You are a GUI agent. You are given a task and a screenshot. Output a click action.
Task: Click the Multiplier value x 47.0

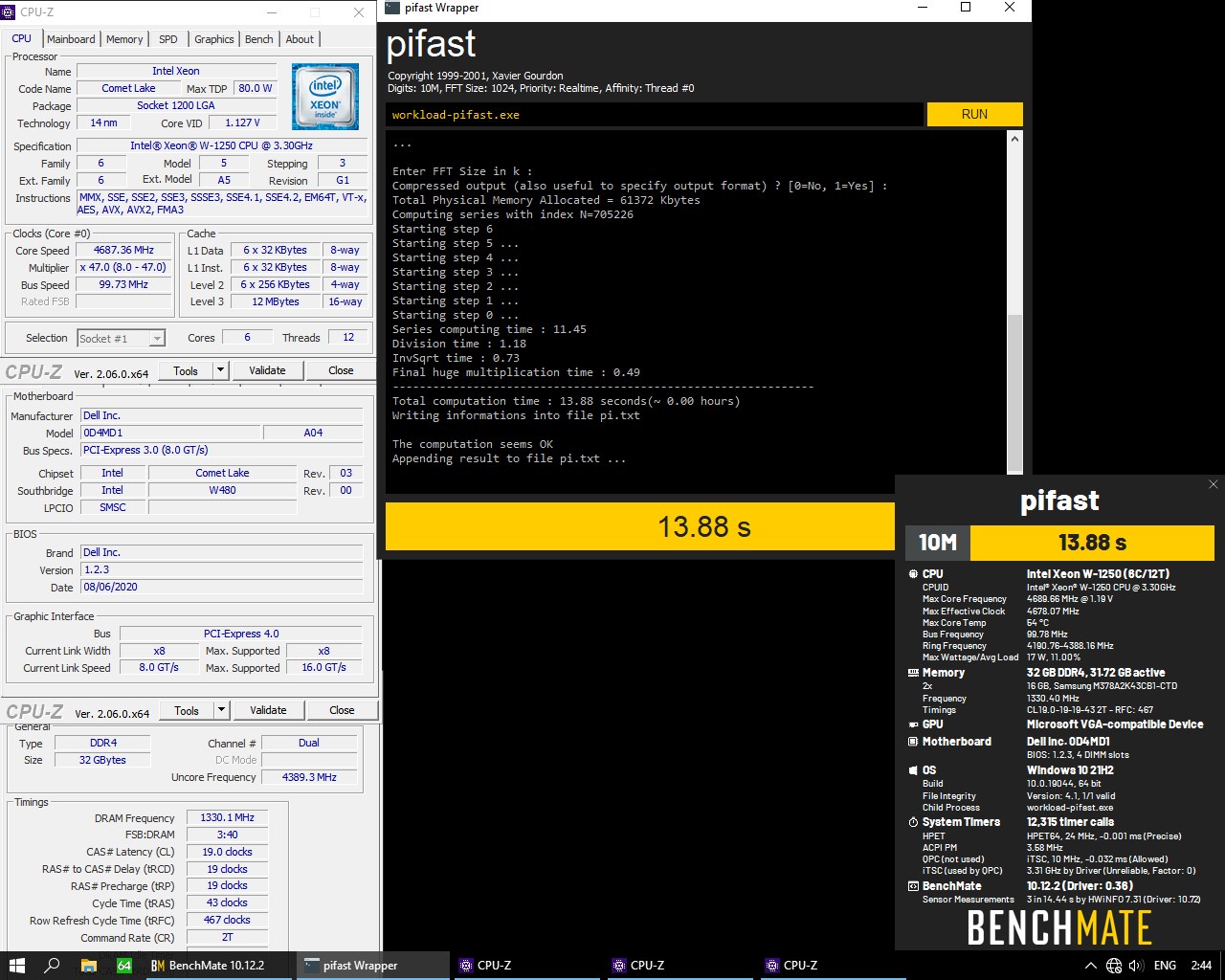(x=123, y=267)
